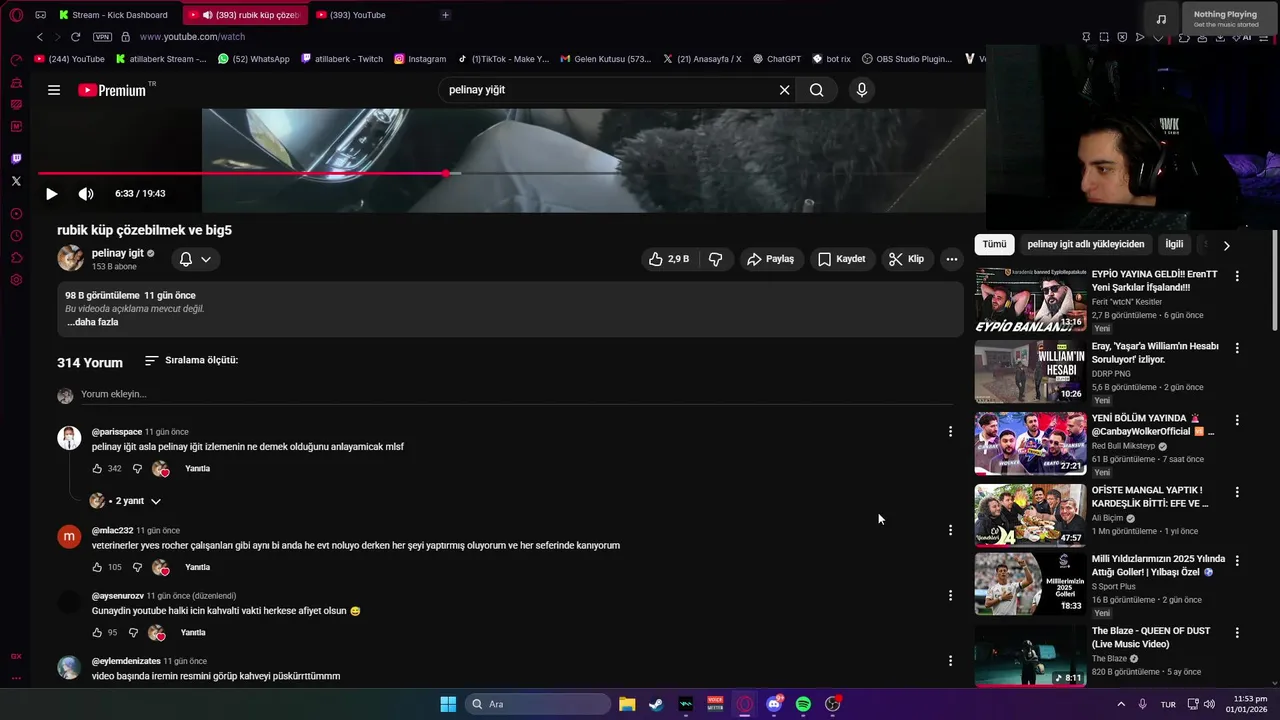The width and height of the screenshot is (1280, 720).
Task: Select the 'Tümü' filter chip
Action: coord(994,244)
